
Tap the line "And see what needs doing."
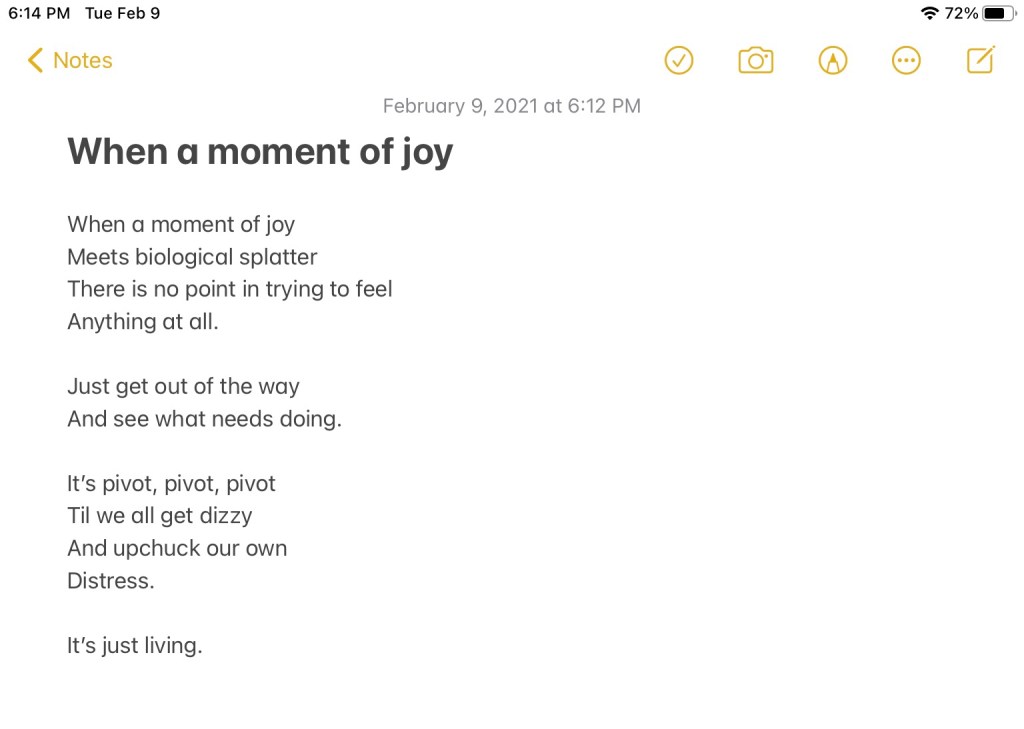[x=204, y=419]
